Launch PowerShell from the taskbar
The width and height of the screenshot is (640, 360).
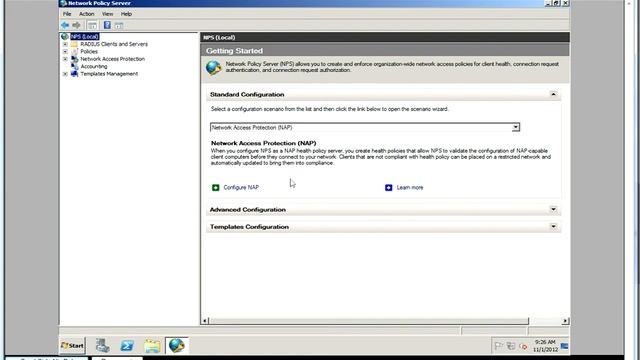pos(127,346)
